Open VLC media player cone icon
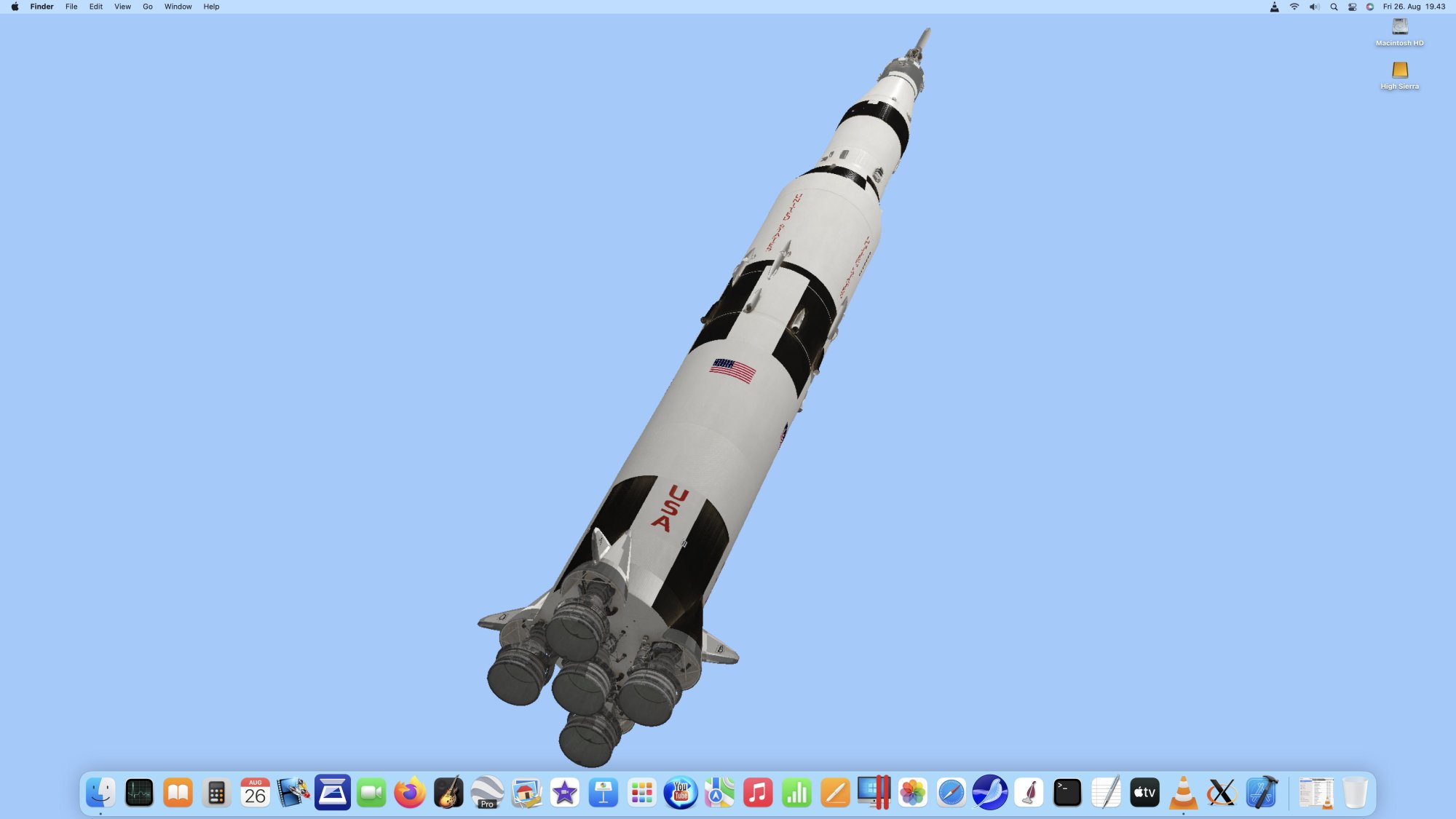1456x819 pixels. (1183, 793)
